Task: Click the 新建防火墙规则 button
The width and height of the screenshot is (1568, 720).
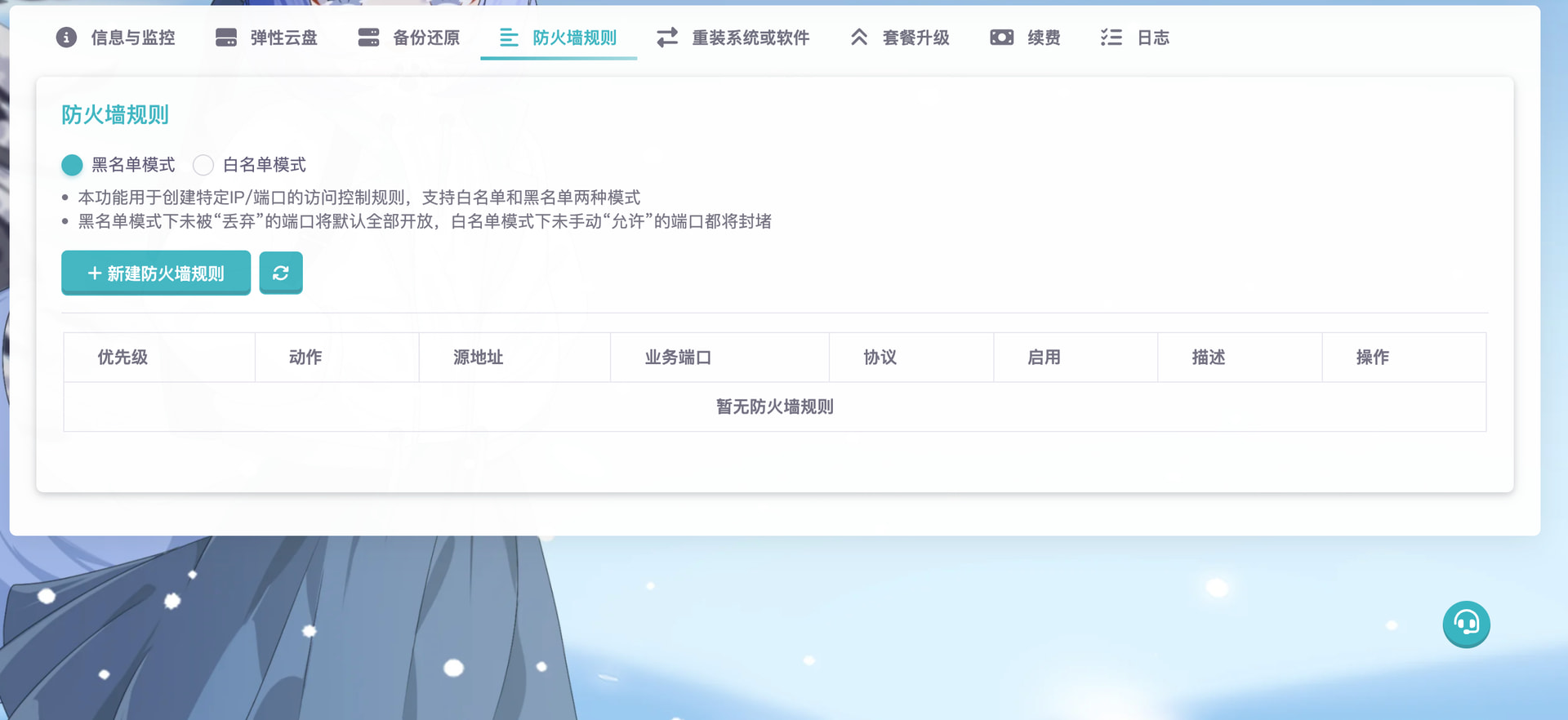Action: coord(156,273)
